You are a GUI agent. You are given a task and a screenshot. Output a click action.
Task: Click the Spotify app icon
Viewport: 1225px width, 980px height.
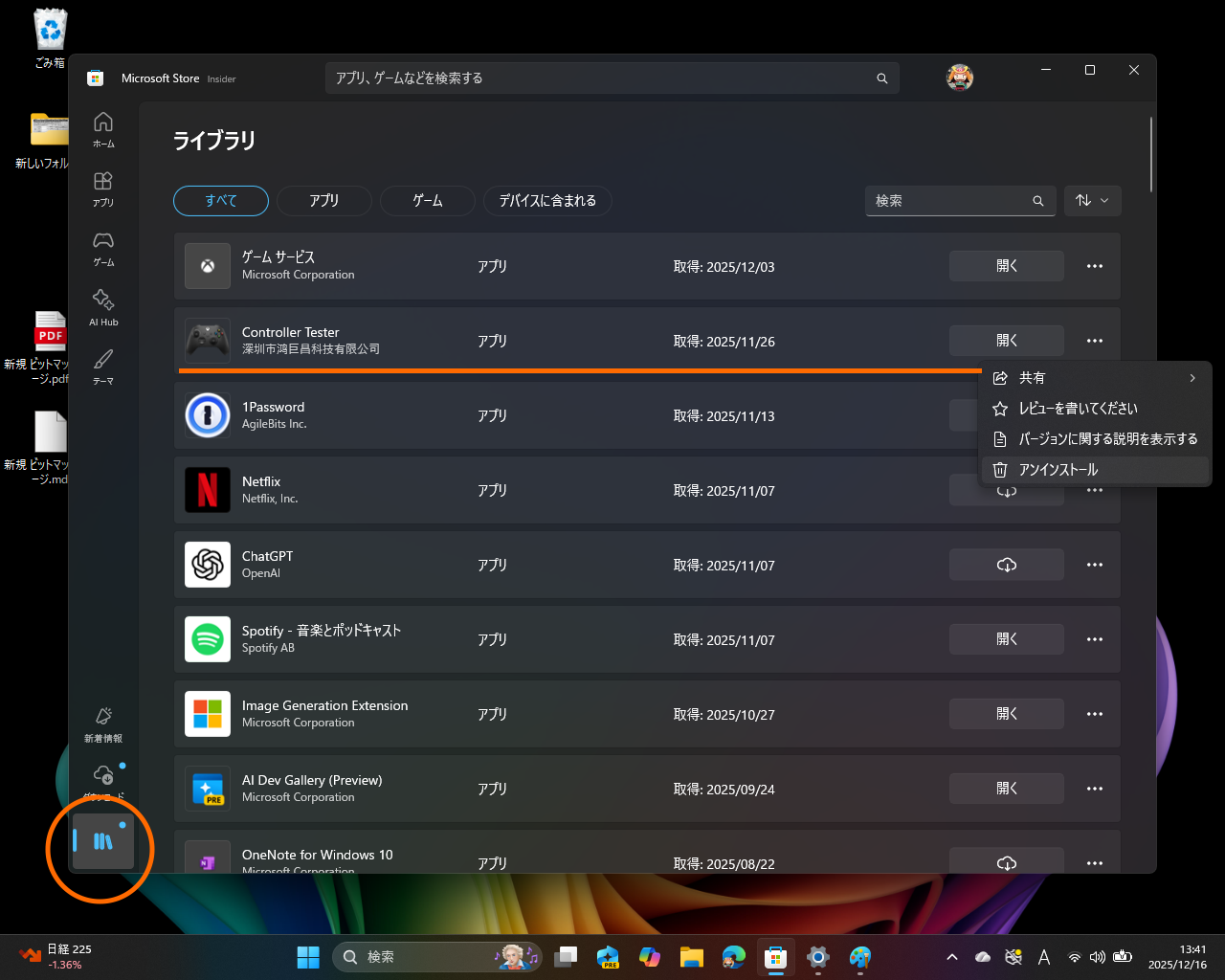208,639
